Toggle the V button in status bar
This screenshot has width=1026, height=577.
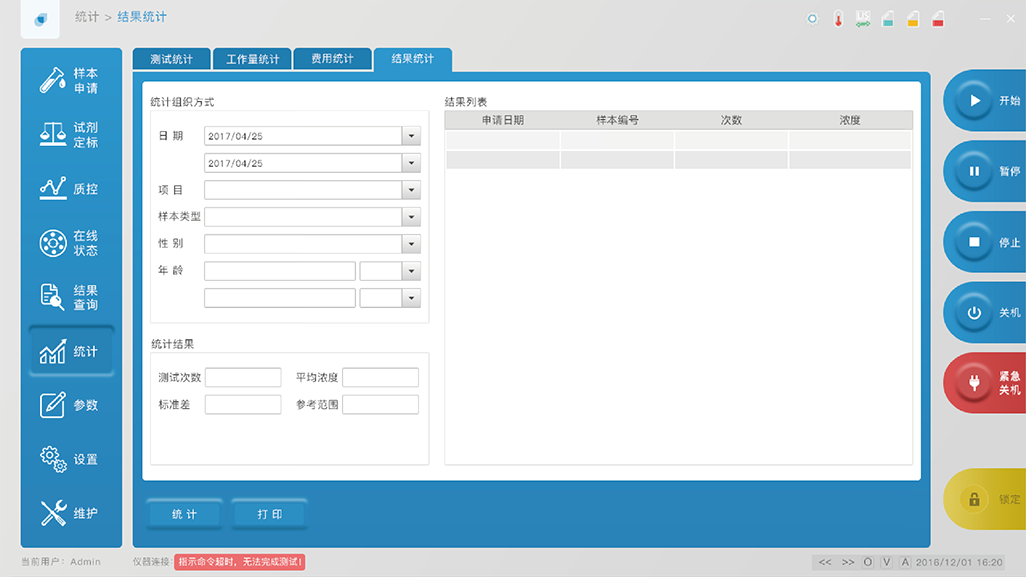pos(886,562)
